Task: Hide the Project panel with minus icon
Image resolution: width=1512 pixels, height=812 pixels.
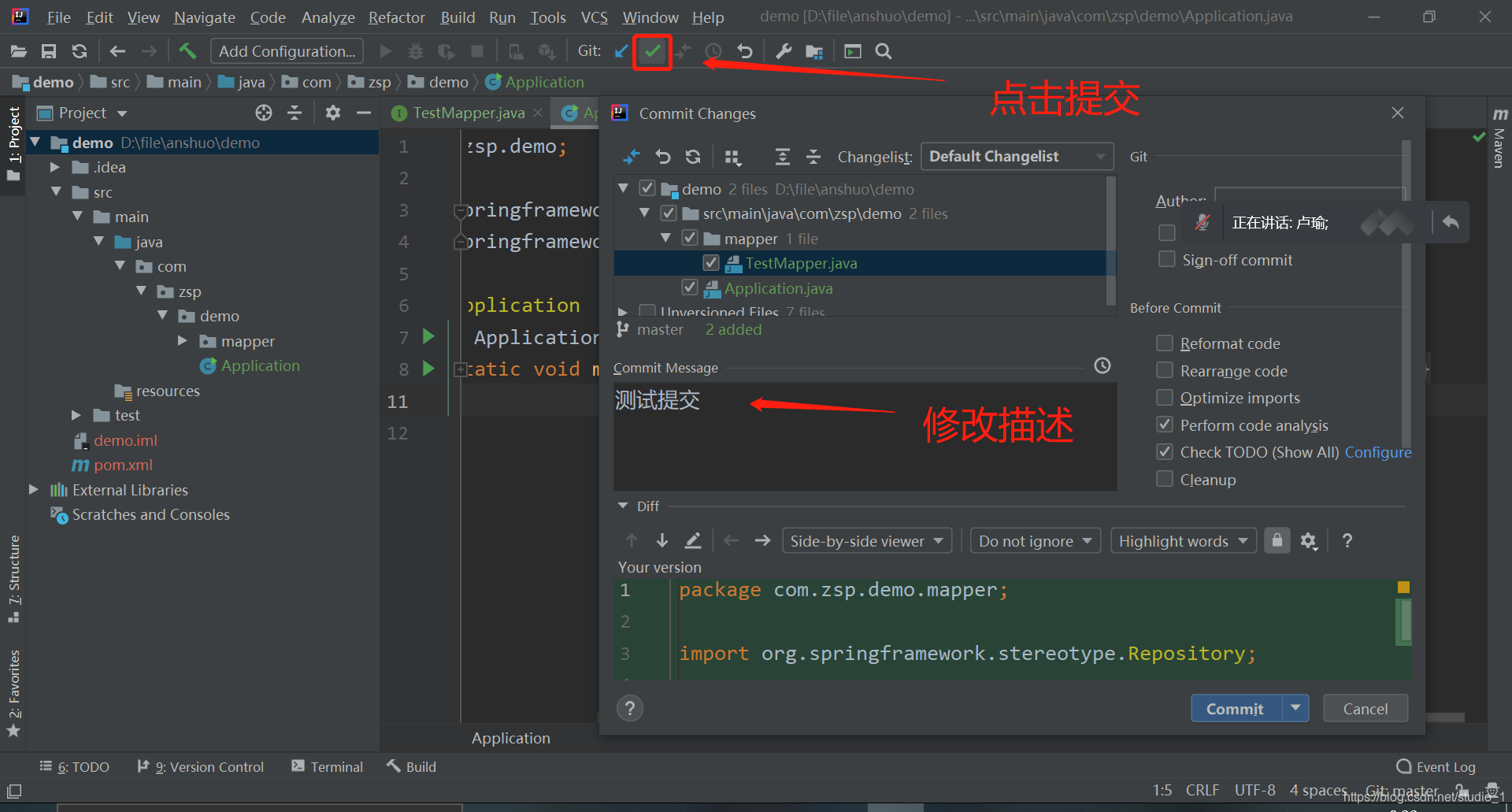Action: pyautogui.click(x=364, y=113)
